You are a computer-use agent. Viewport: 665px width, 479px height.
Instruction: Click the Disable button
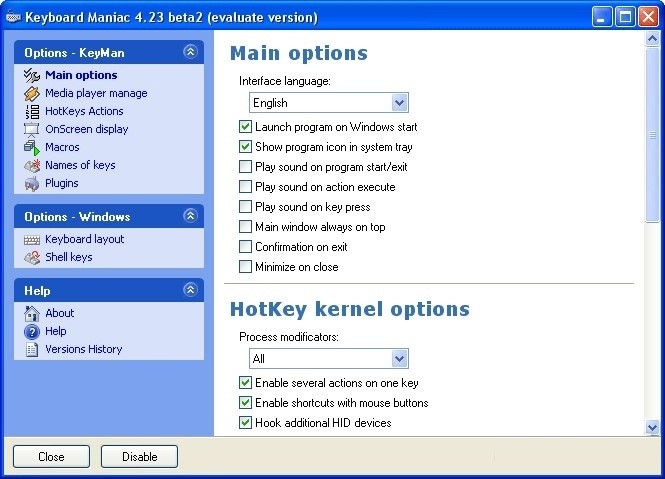pyautogui.click(x=140, y=457)
